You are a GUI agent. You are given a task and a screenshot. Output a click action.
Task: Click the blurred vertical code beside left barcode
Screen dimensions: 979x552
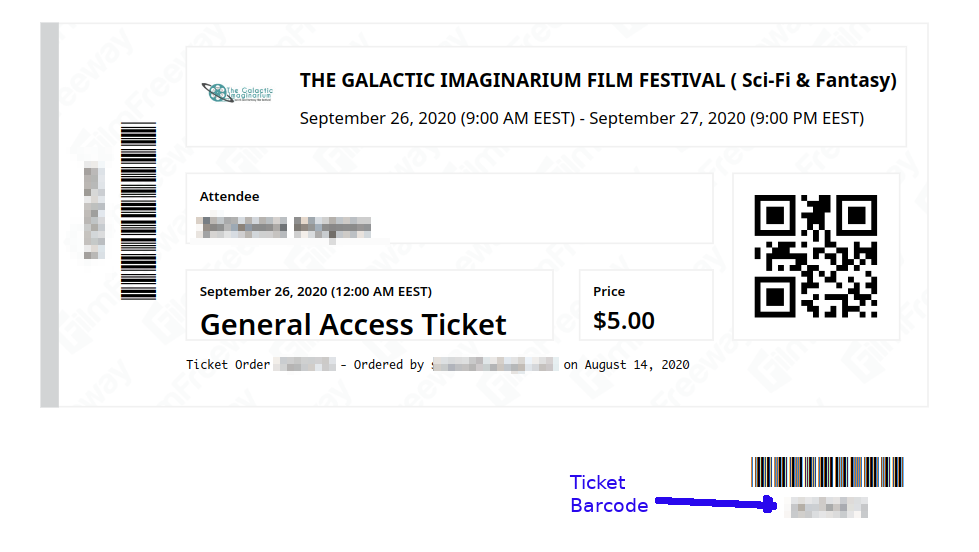tap(94, 210)
